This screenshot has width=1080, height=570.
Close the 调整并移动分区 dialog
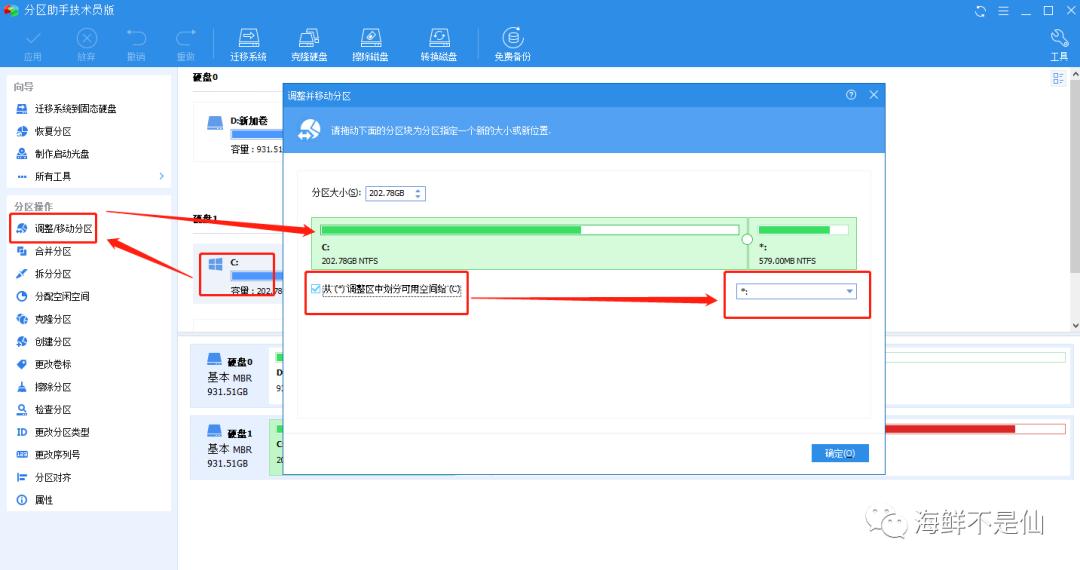coord(873,95)
